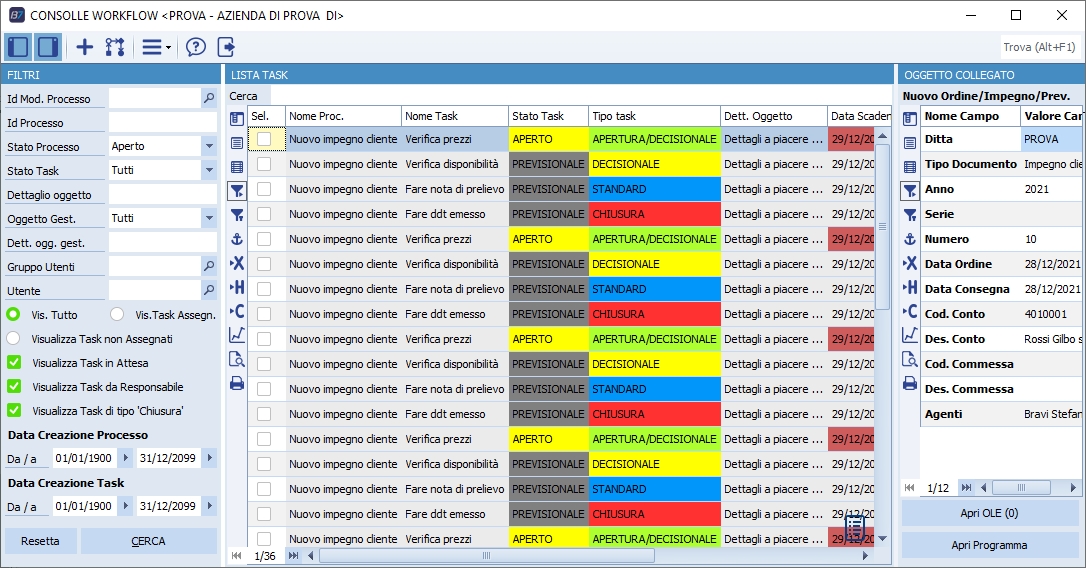Click the anchor icon beside the task list
Viewport: 1086px width, 568px height.
click(237, 239)
